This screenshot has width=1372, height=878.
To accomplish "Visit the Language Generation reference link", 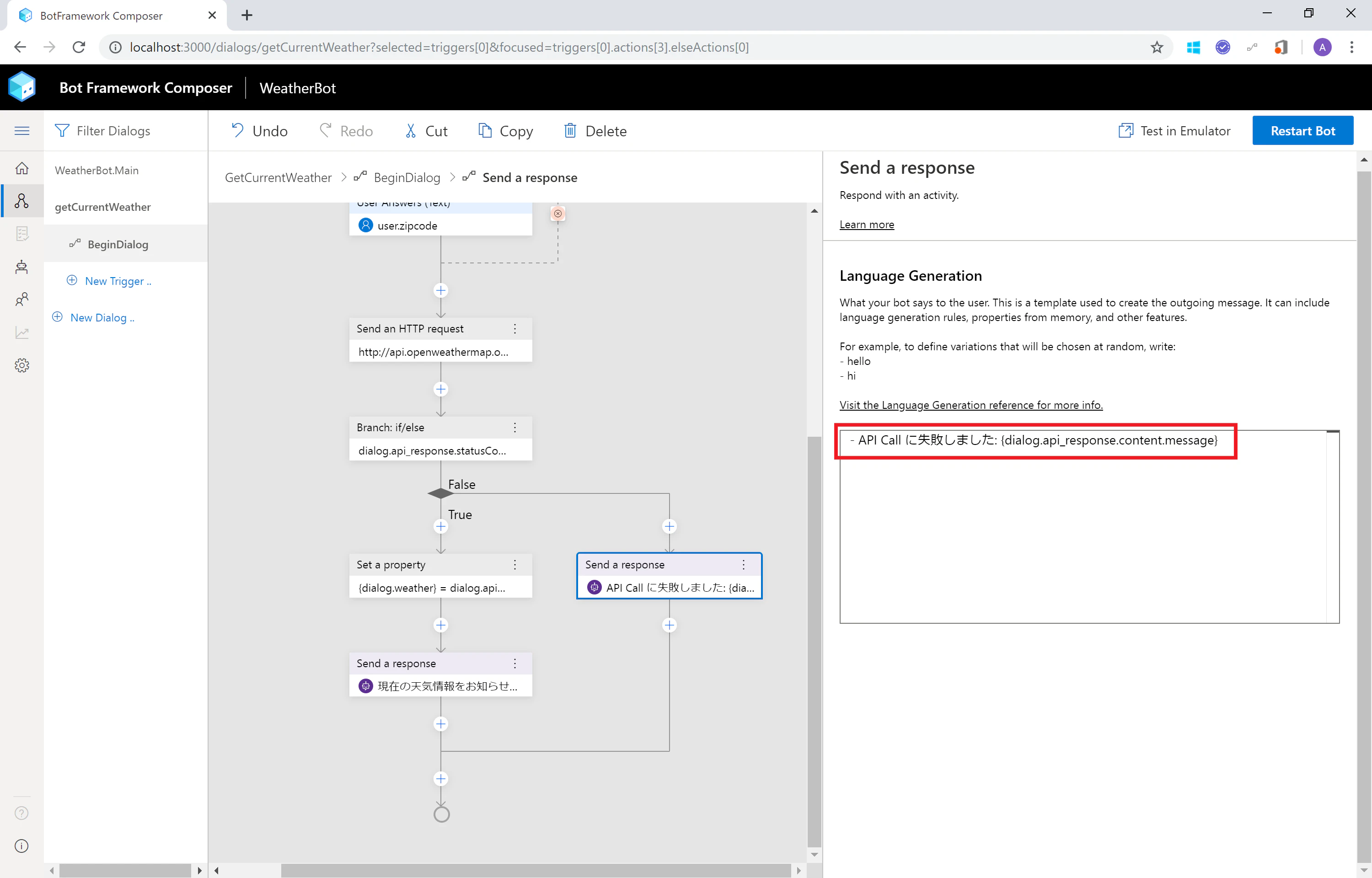I will (x=971, y=405).
